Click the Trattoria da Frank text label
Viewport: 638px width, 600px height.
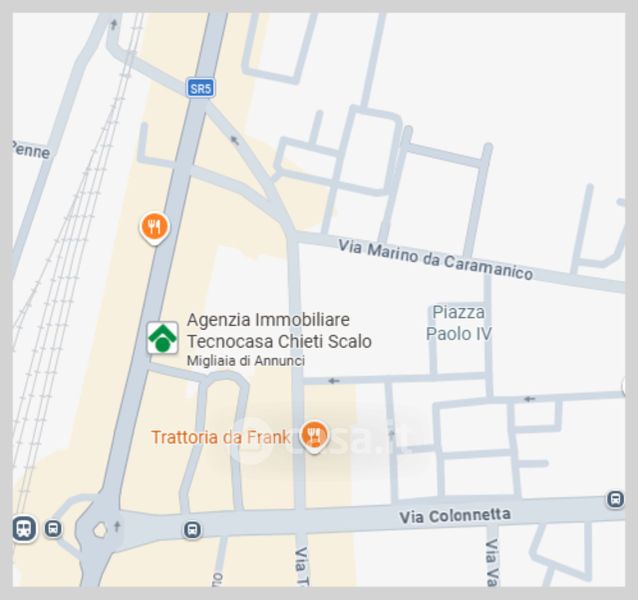(221, 437)
